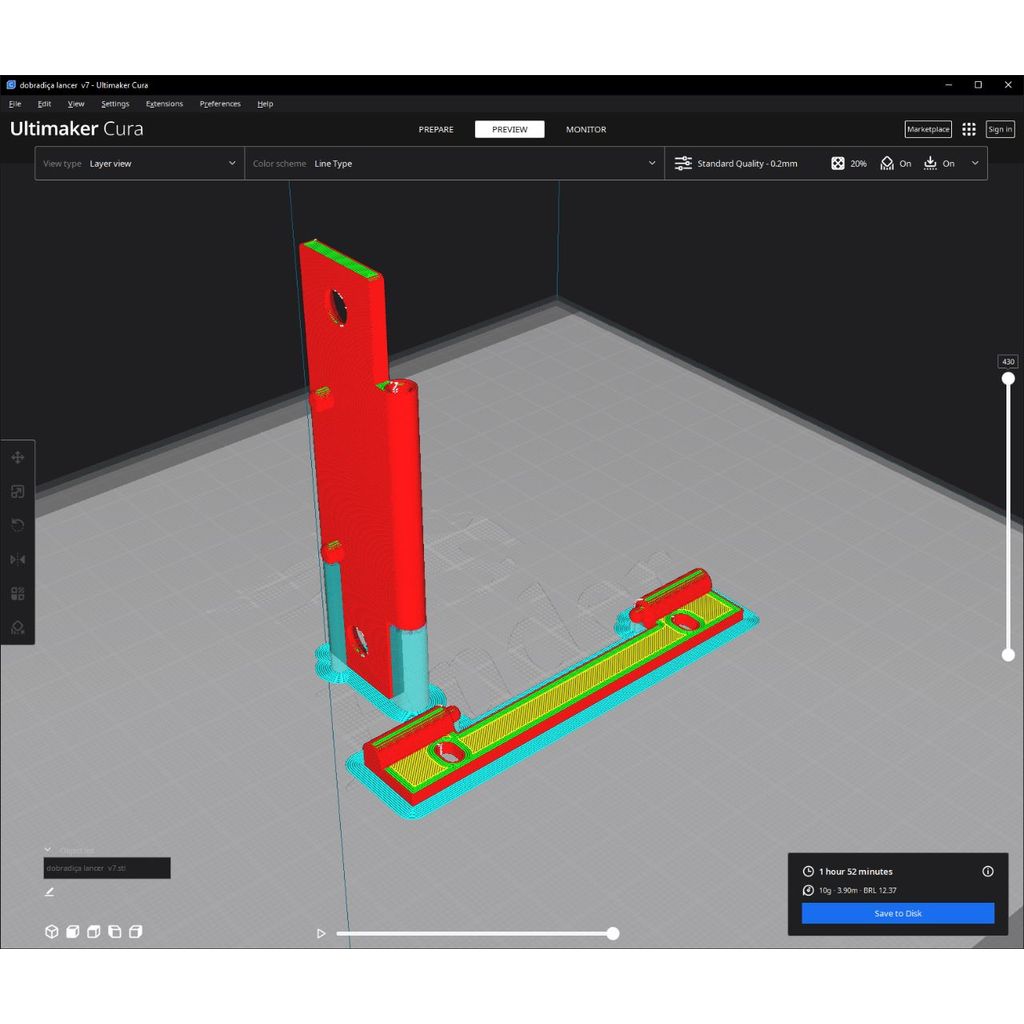Switch to the MONITOR tab
The width and height of the screenshot is (1024, 1024).
click(x=586, y=129)
